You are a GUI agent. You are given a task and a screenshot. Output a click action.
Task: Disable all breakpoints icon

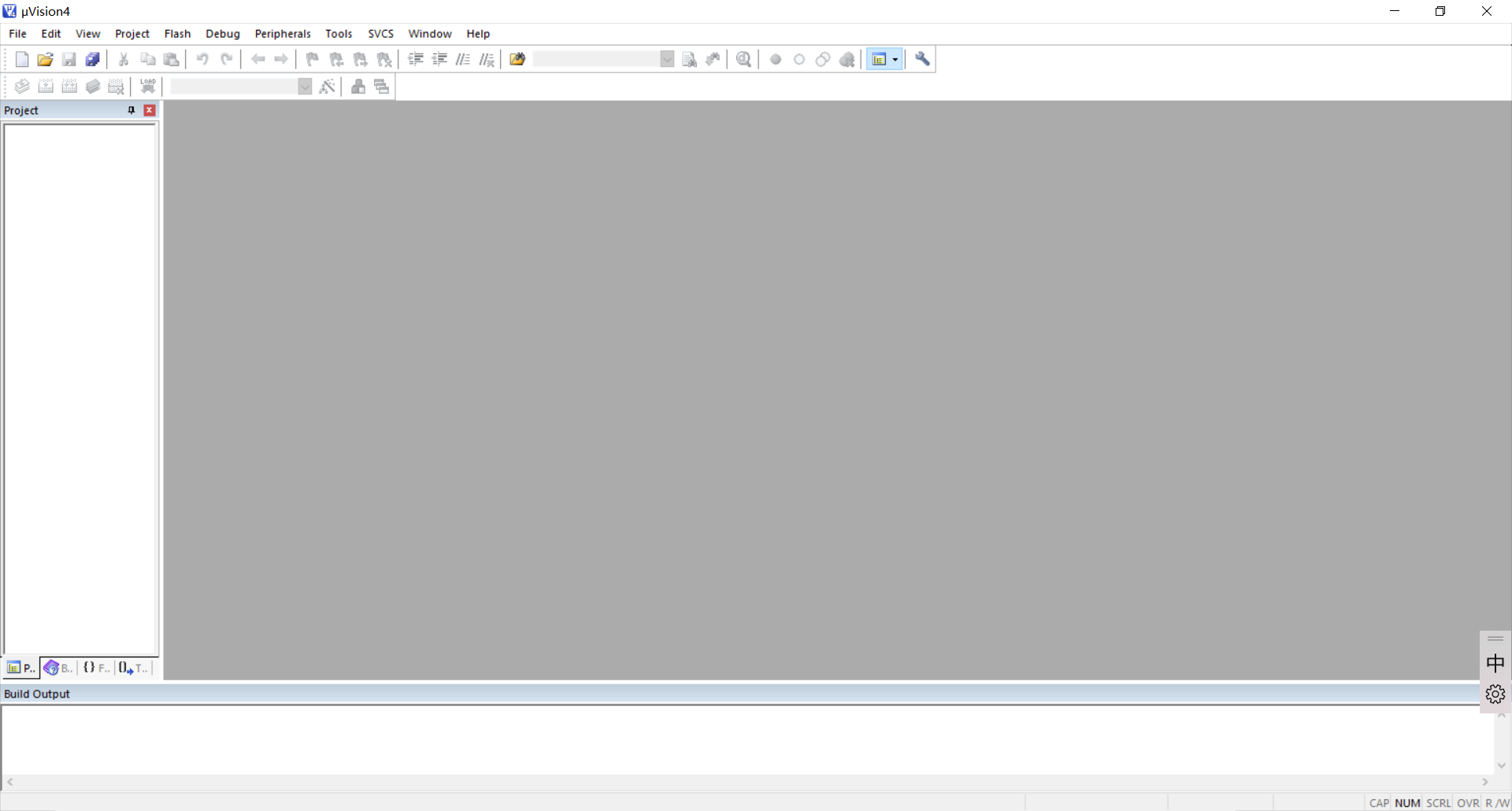point(823,59)
